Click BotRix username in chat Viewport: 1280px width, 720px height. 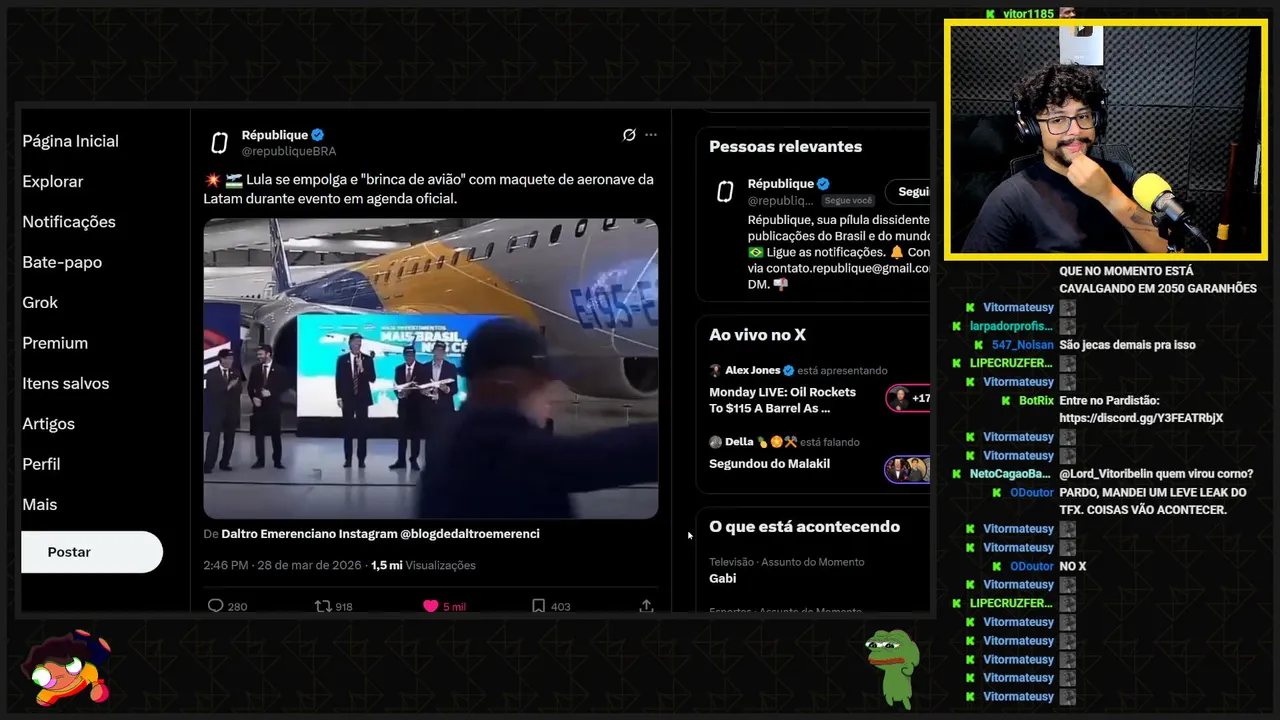point(1036,400)
